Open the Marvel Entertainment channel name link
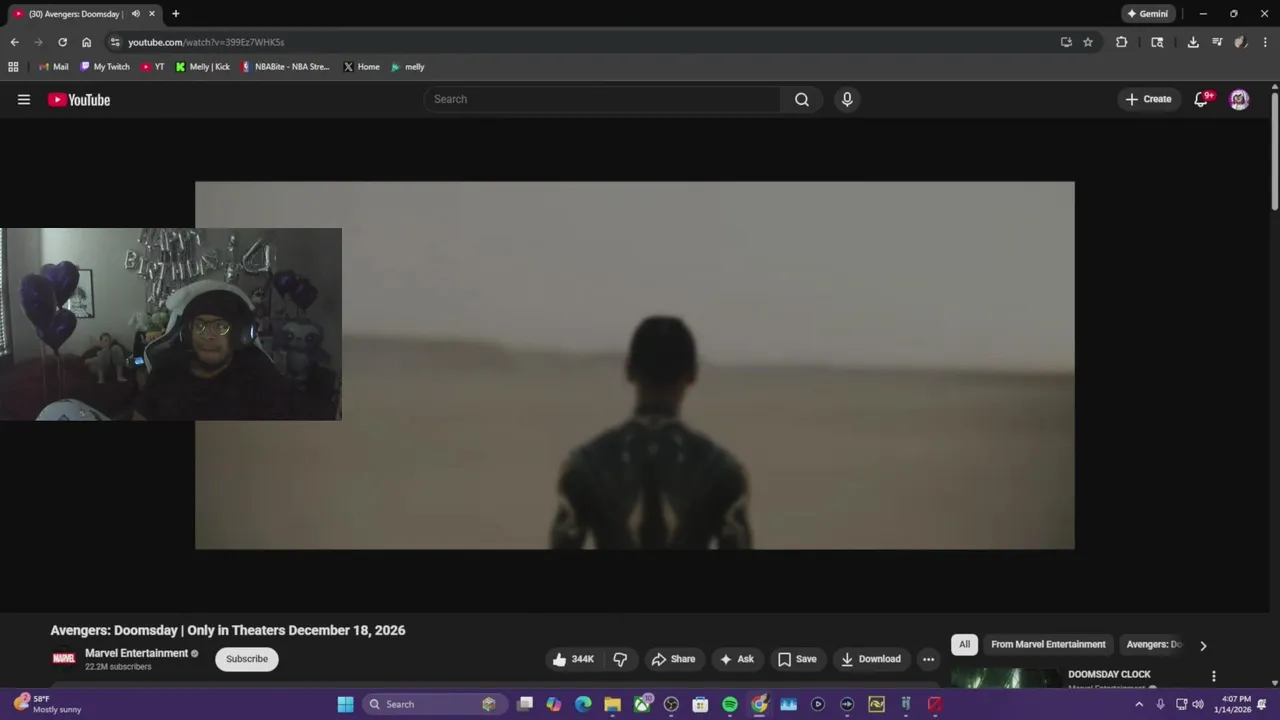This screenshot has height=720, width=1280. [137, 653]
